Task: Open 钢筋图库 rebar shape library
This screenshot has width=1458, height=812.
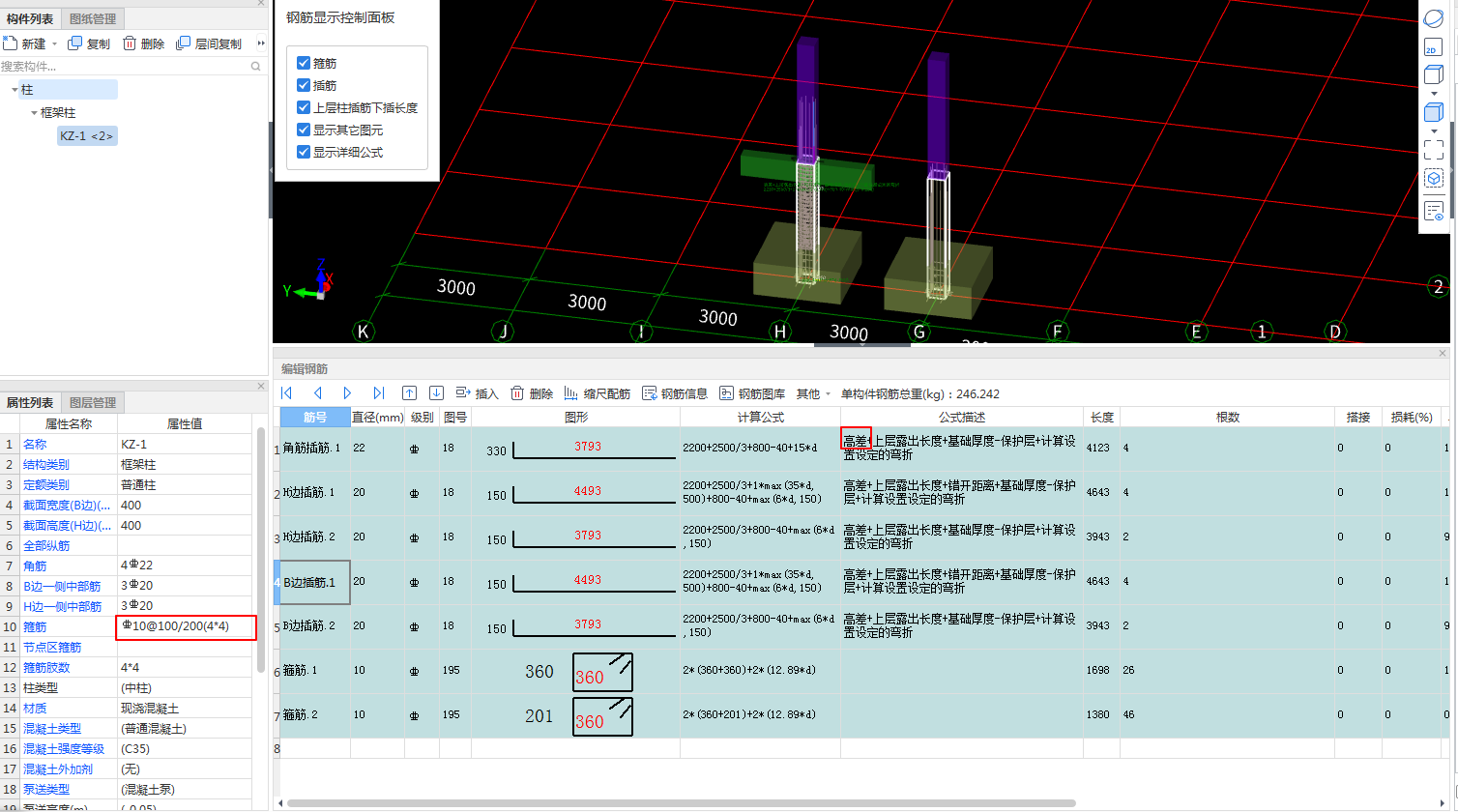Action: click(x=752, y=393)
